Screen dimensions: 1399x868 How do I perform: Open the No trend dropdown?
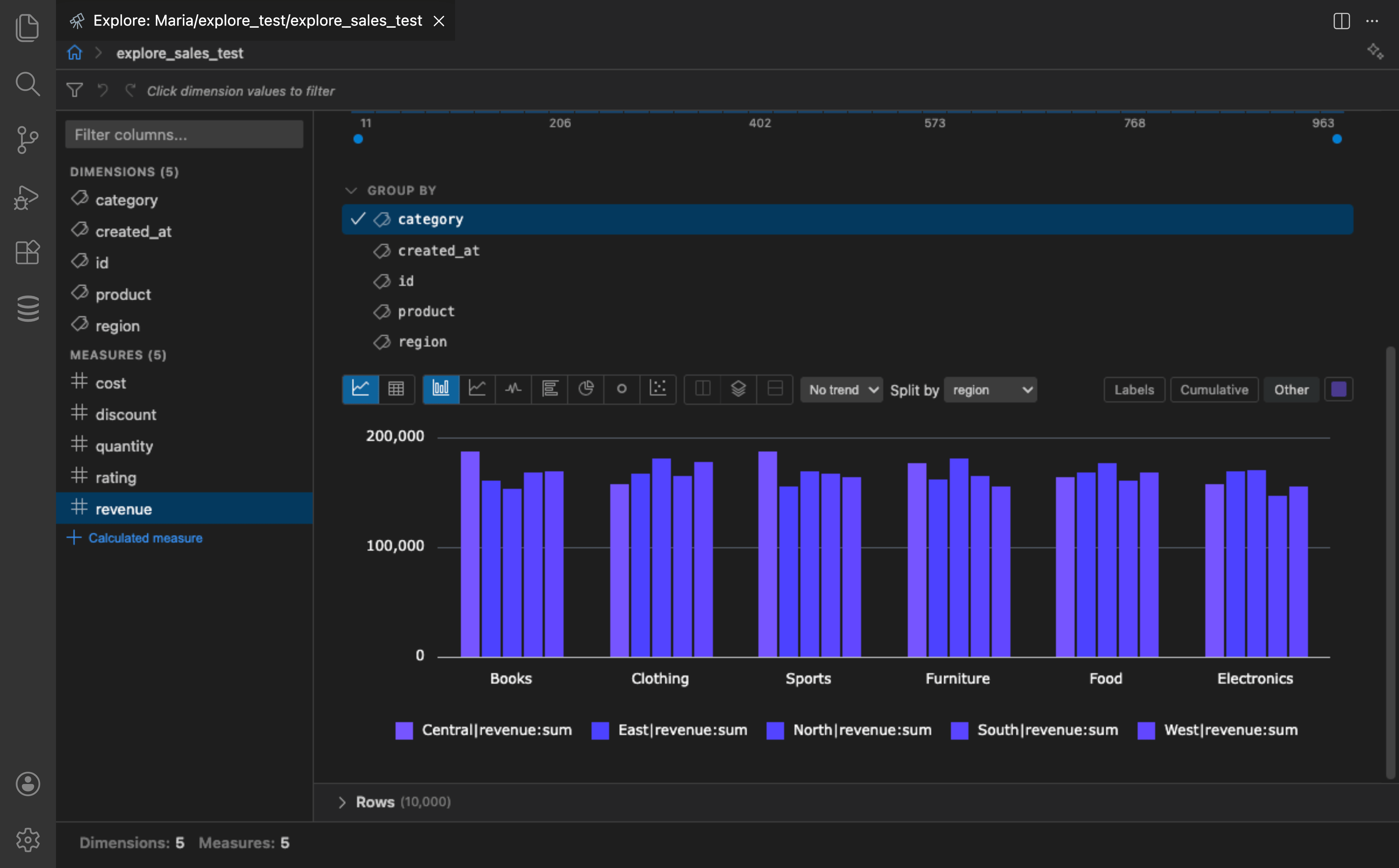840,389
